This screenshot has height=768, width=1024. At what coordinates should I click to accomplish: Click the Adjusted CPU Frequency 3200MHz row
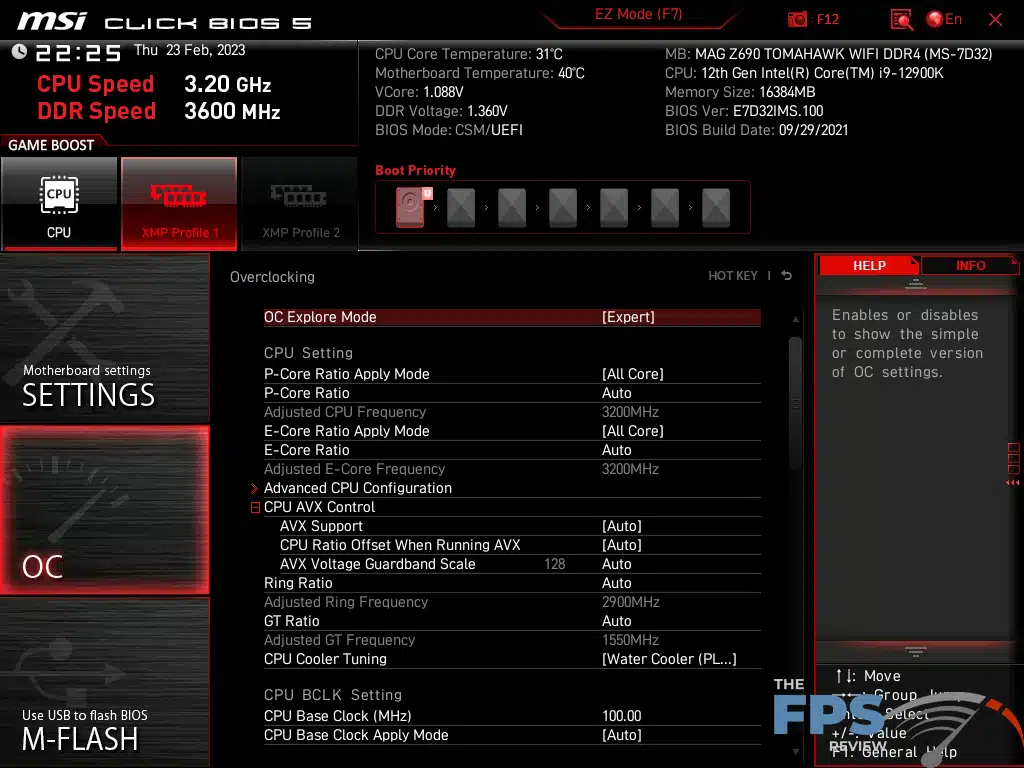[x=512, y=412]
